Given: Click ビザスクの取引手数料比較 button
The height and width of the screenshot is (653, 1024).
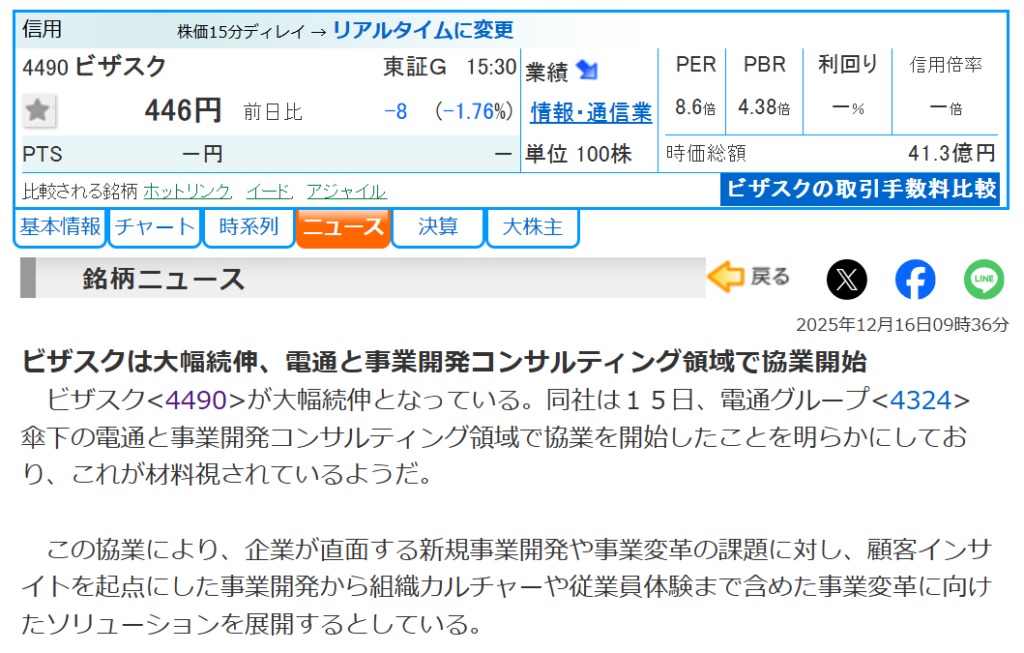Looking at the screenshot, I should click(860, 188).
